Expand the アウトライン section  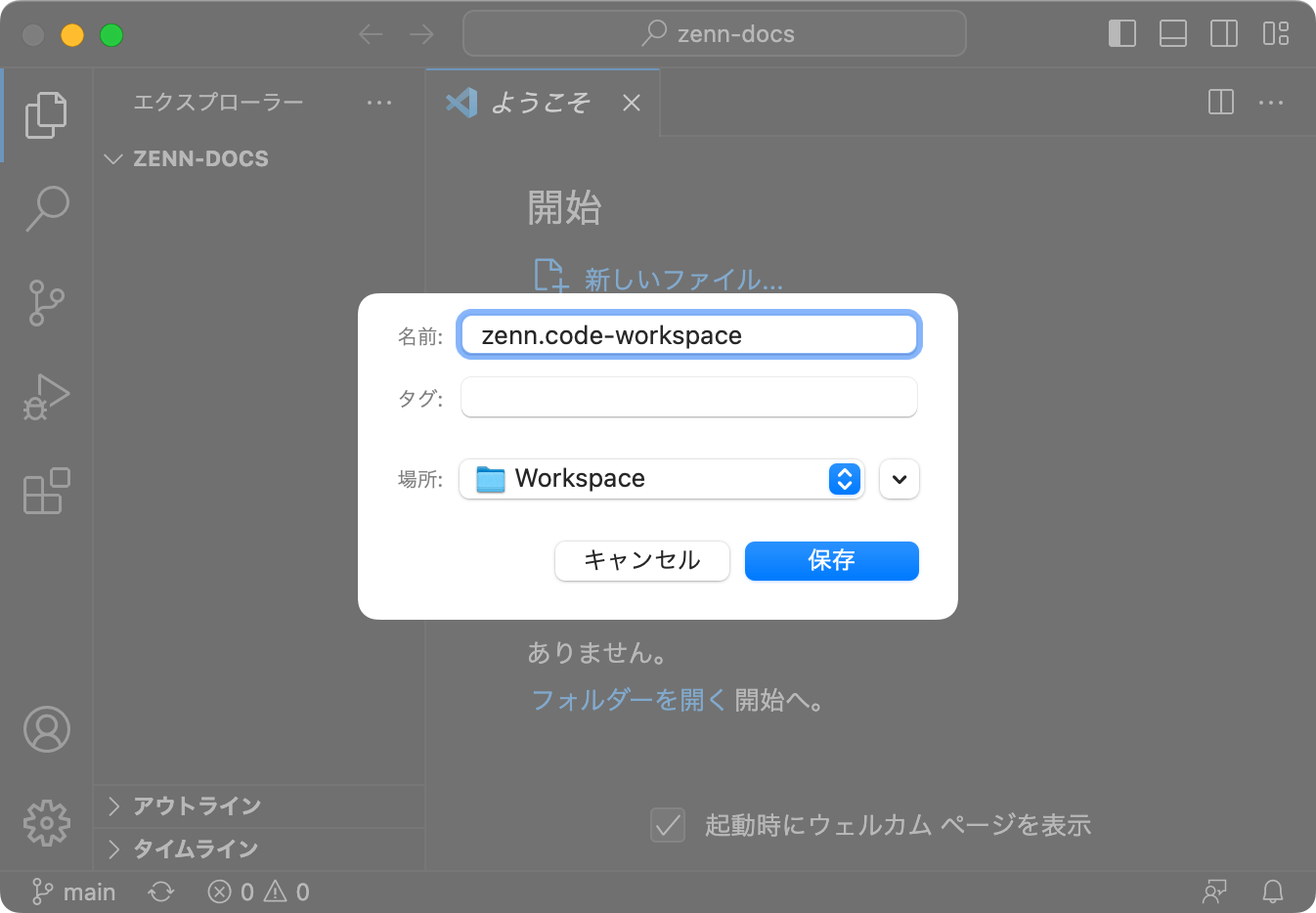pos(259,805)
